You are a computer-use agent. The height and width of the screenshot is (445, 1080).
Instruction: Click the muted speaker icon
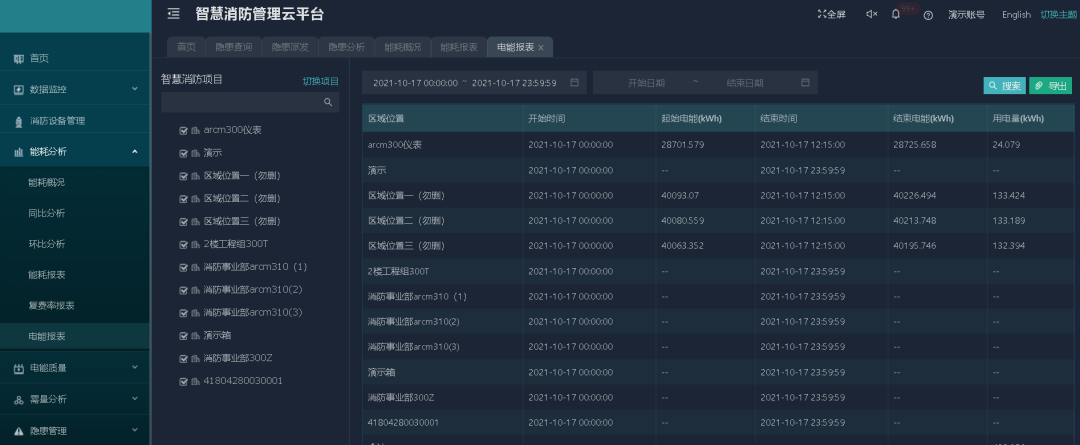pos(871,14)
